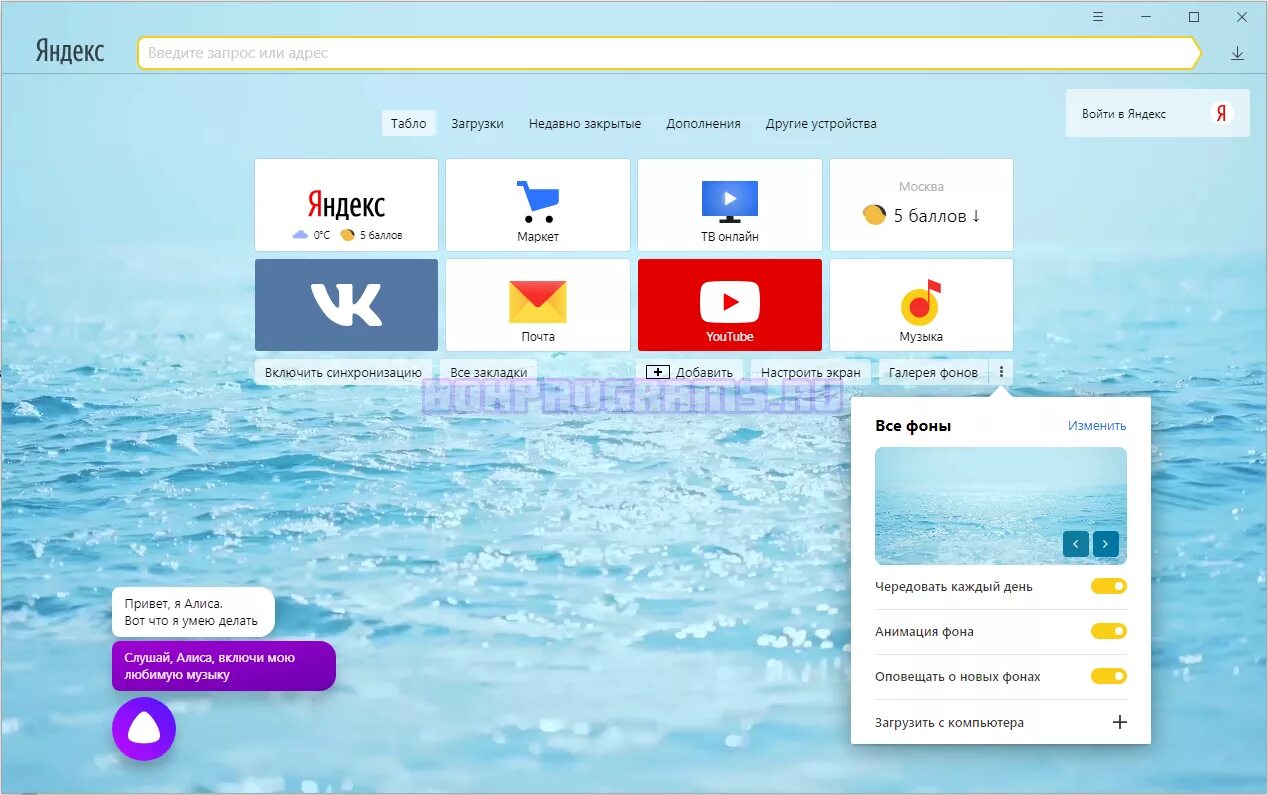Toggle Оповещать о новых фонах switch
Screen dimensions: 1268x795
(1109, 676)
